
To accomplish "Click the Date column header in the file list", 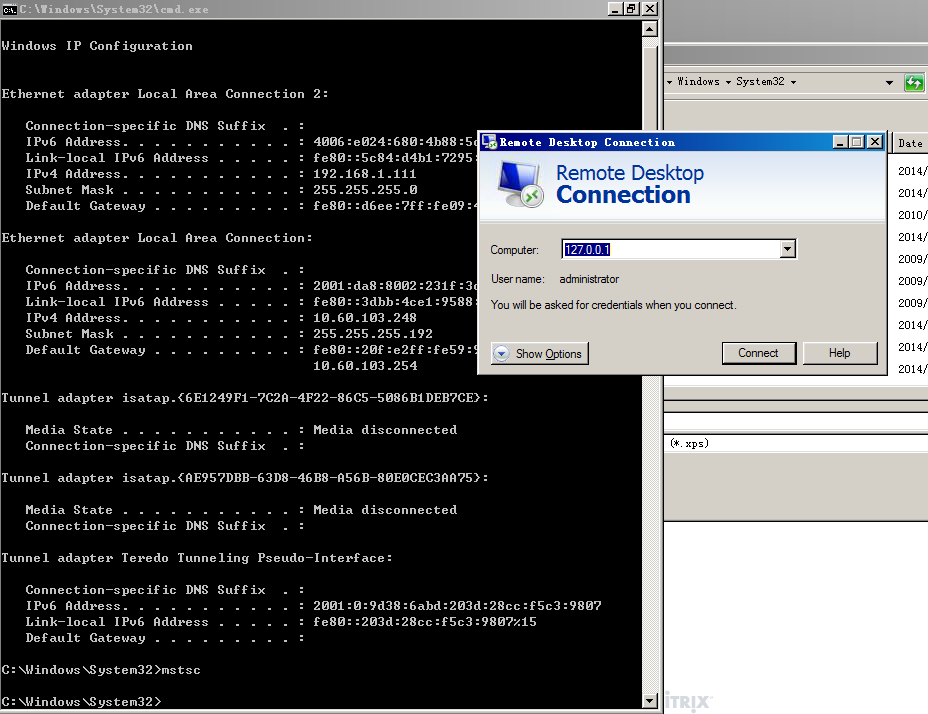I will pos(910,143).
